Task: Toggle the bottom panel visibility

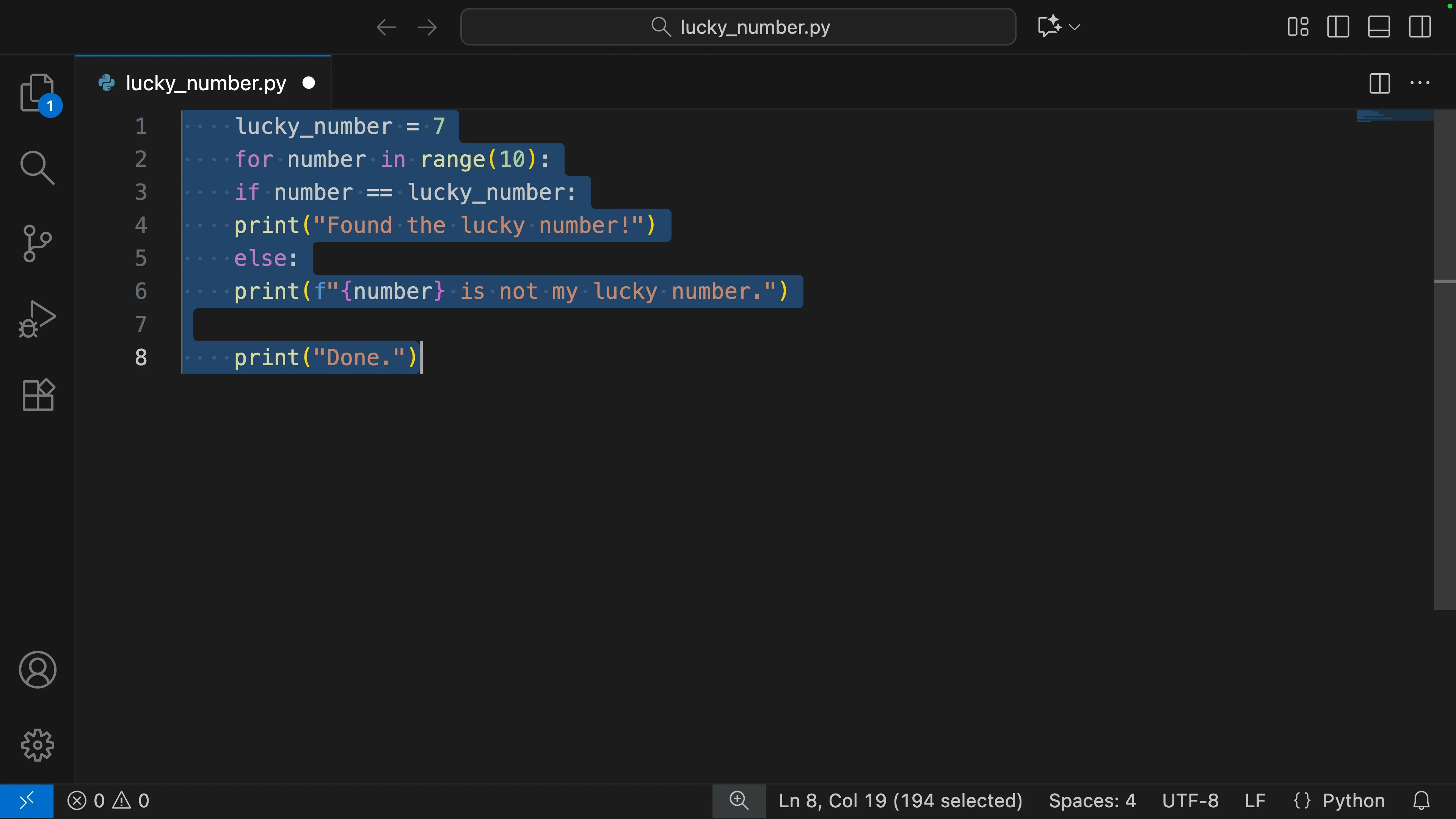Action: 1379,27
